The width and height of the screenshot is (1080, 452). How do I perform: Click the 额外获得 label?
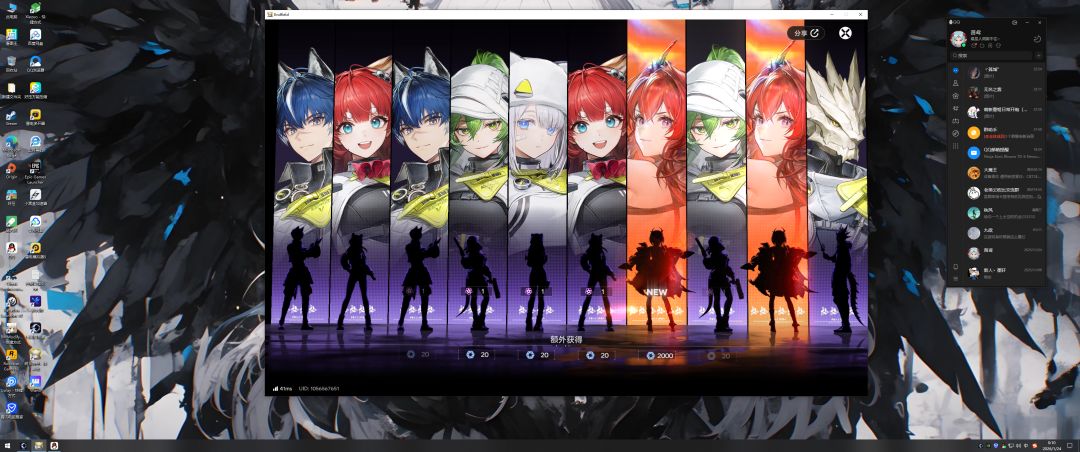[x=565, y=340]
